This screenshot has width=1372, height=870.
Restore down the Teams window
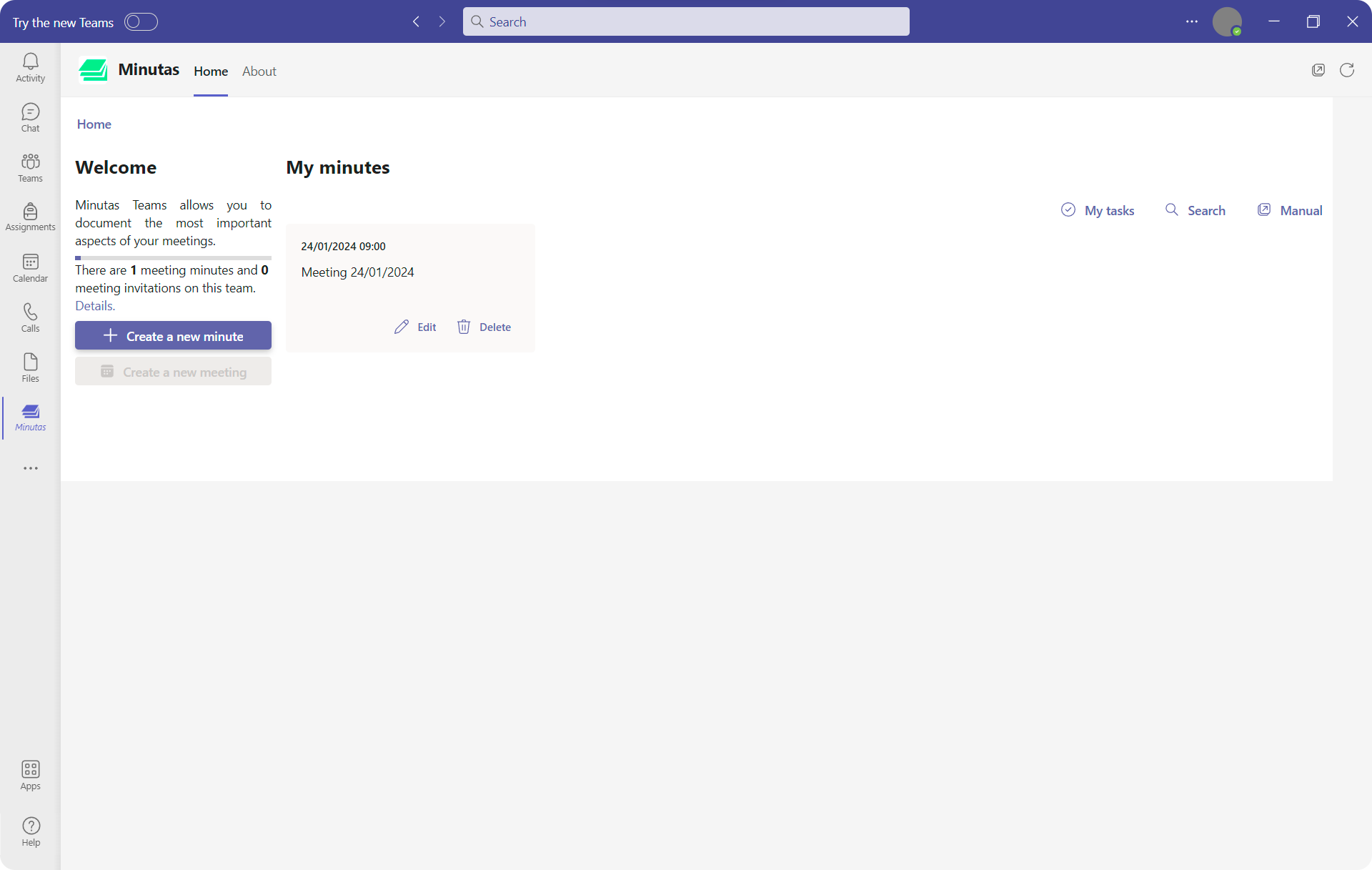click(x=1313, y=21)
